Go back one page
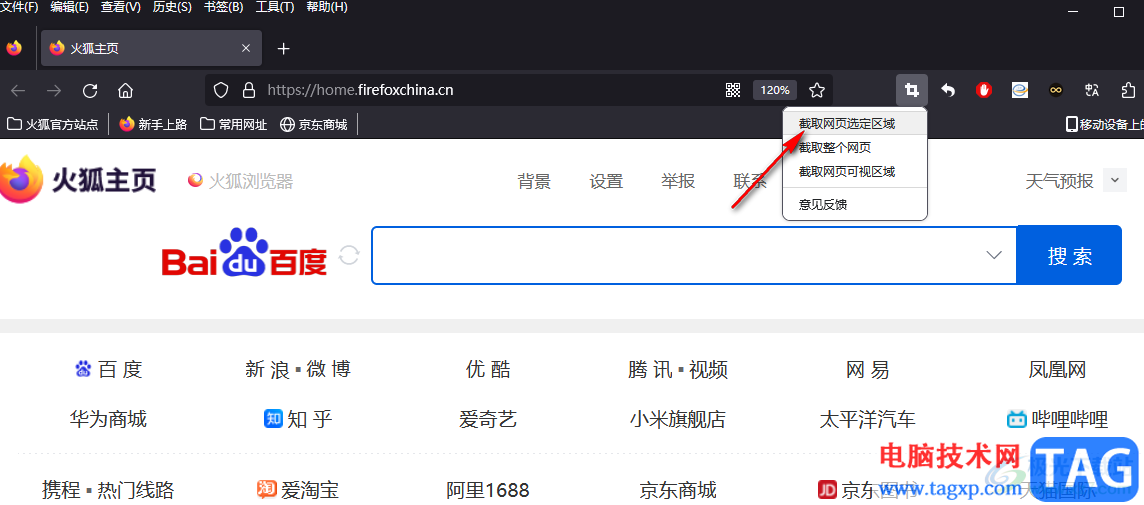 [x=18, y=90]
